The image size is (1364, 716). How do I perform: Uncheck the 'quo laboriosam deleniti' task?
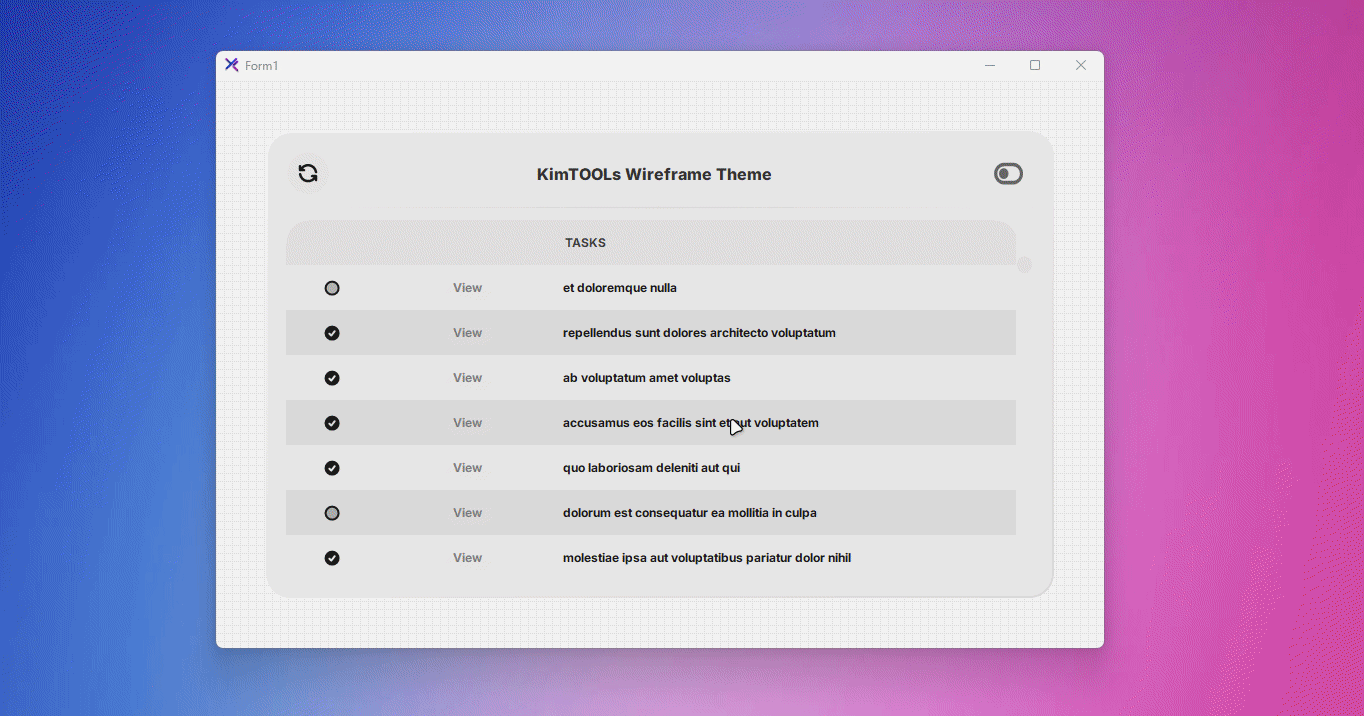coord(332,468)
